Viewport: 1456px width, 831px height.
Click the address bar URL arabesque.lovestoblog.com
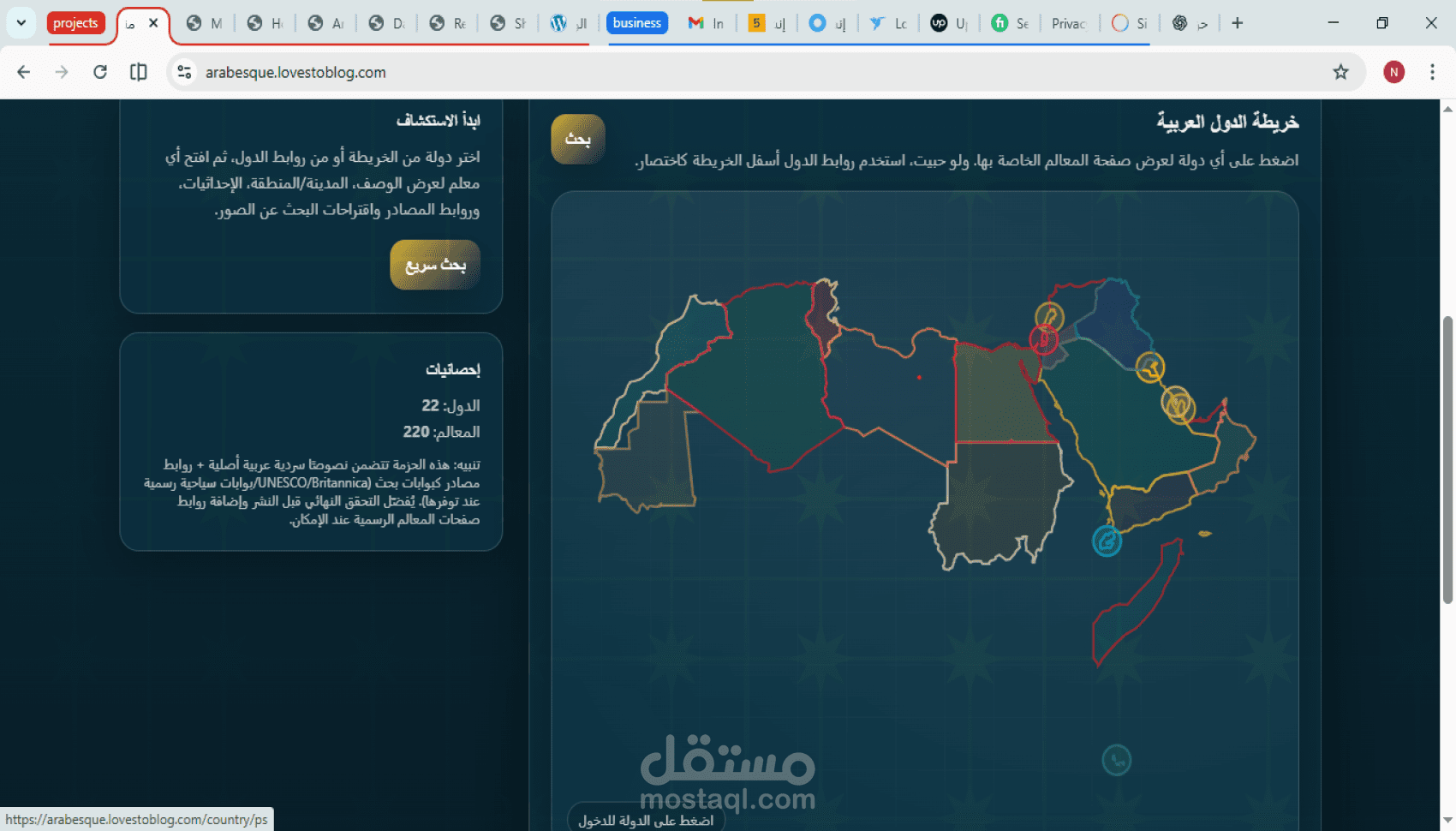pos(295,72)
